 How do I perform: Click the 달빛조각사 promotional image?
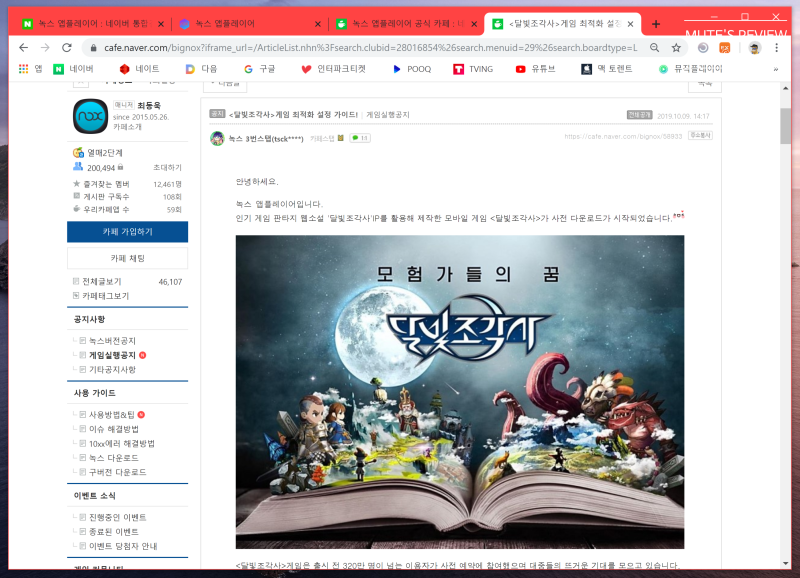pyautogui.click(x=460, y=392)
